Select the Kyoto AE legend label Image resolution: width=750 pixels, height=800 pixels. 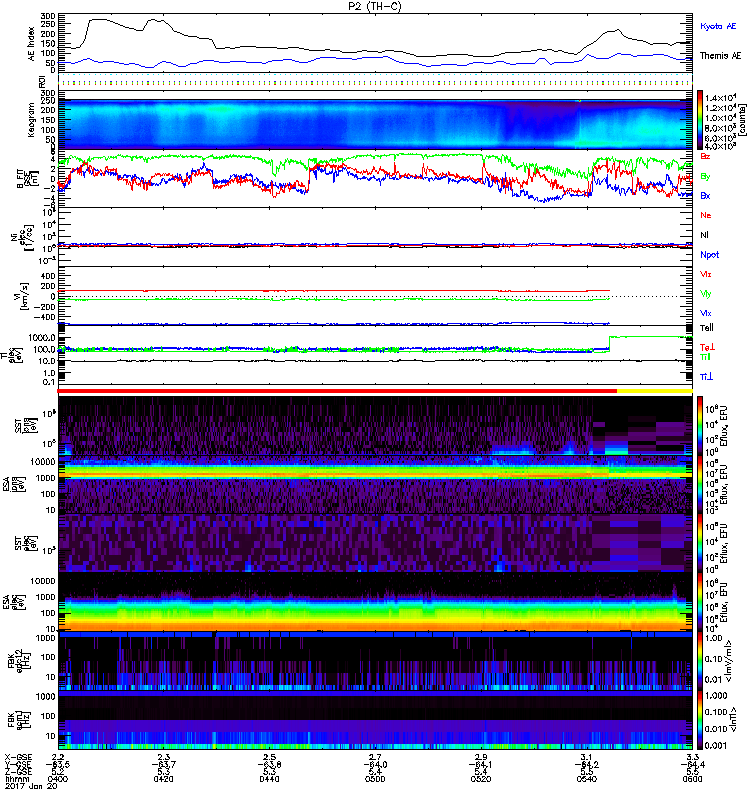coord(718,27)
